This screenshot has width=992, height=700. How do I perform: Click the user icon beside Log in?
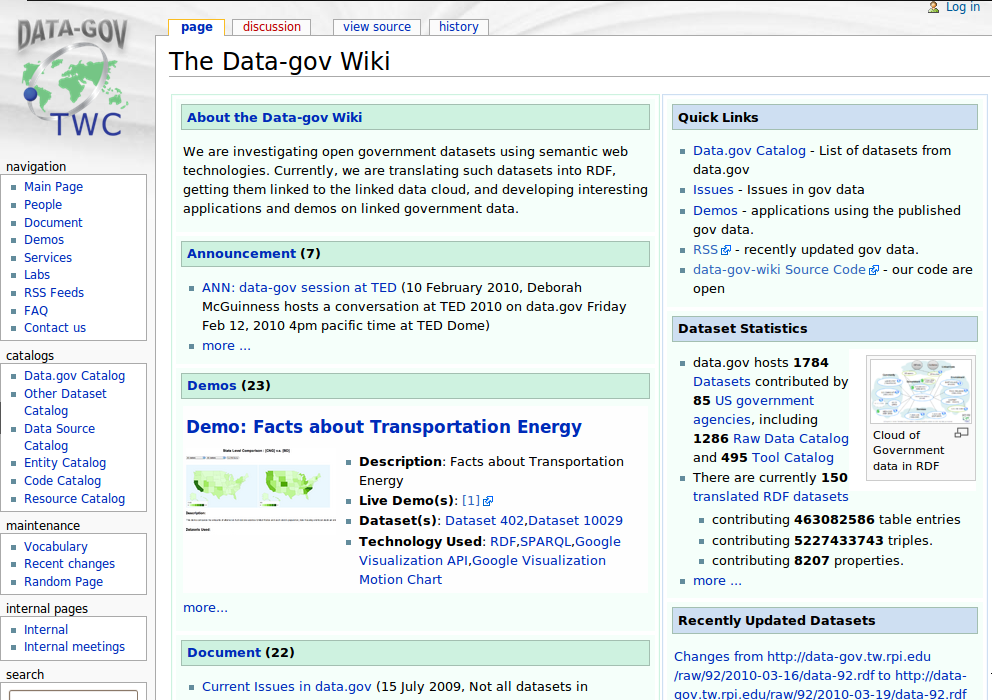click(x=933, y=7)
